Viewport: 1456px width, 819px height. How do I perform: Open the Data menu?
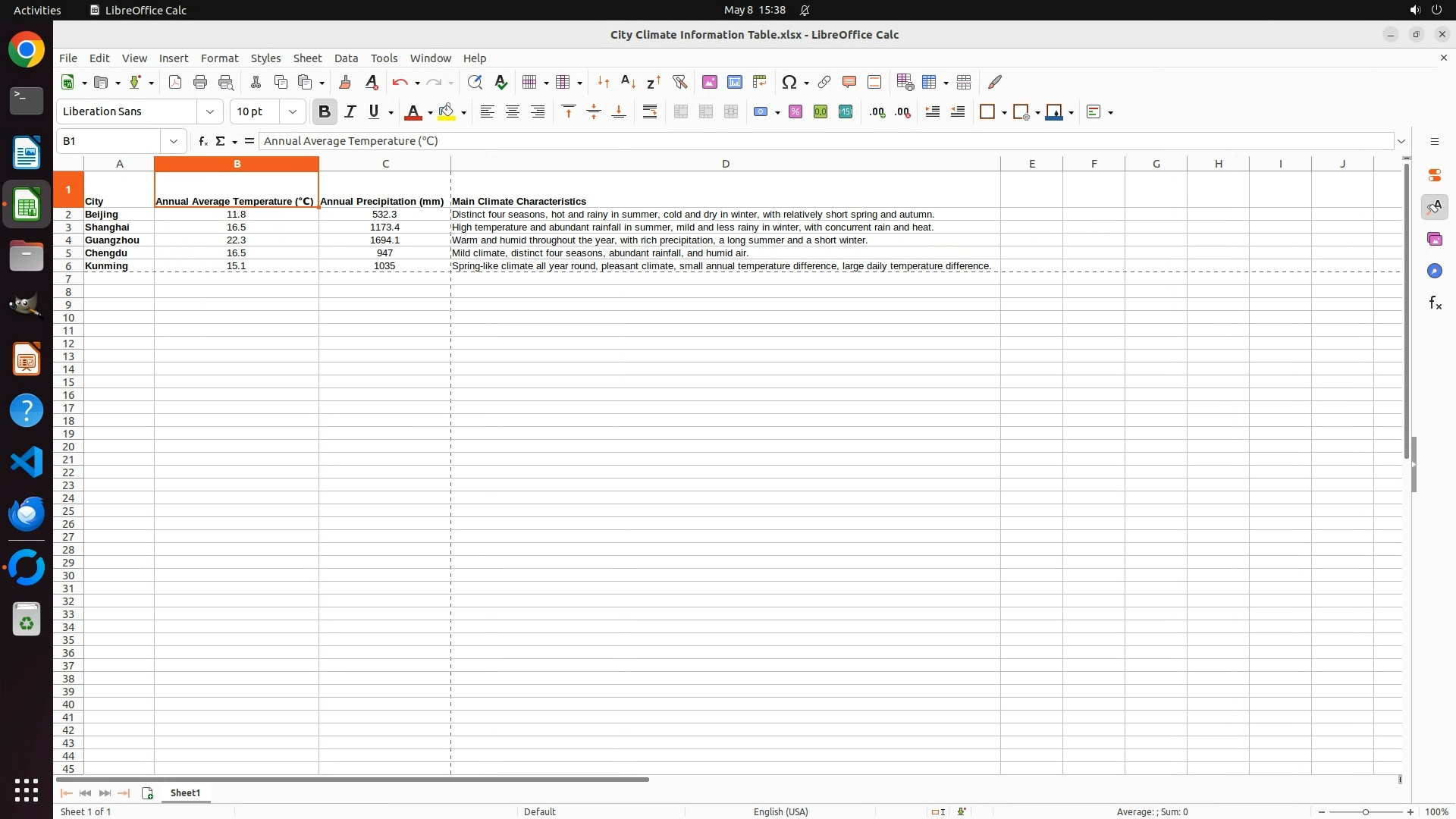coord(346,58)
